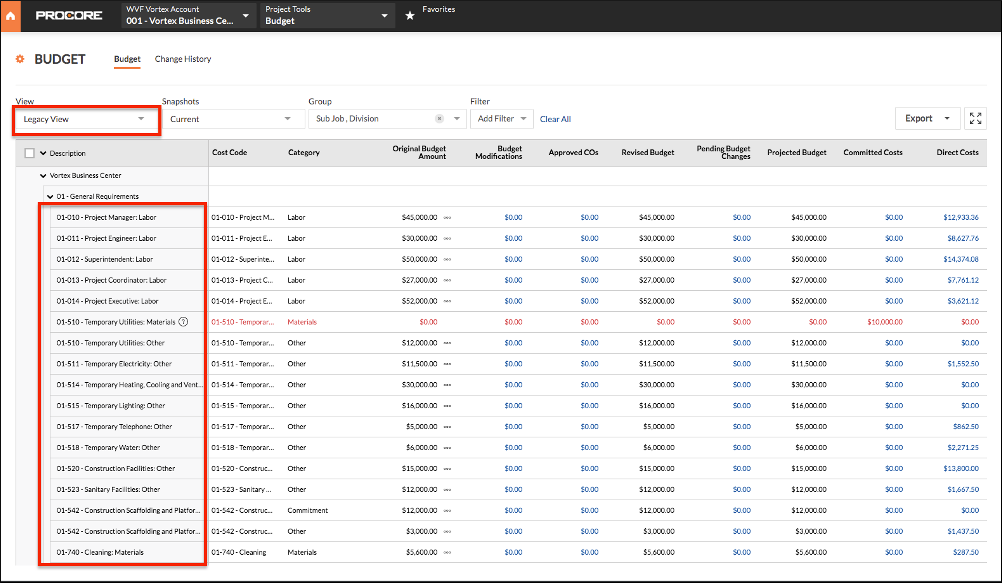Collapse the Vortex Business Center group
The image size is (1002, 583).
(x=43, y=176)
